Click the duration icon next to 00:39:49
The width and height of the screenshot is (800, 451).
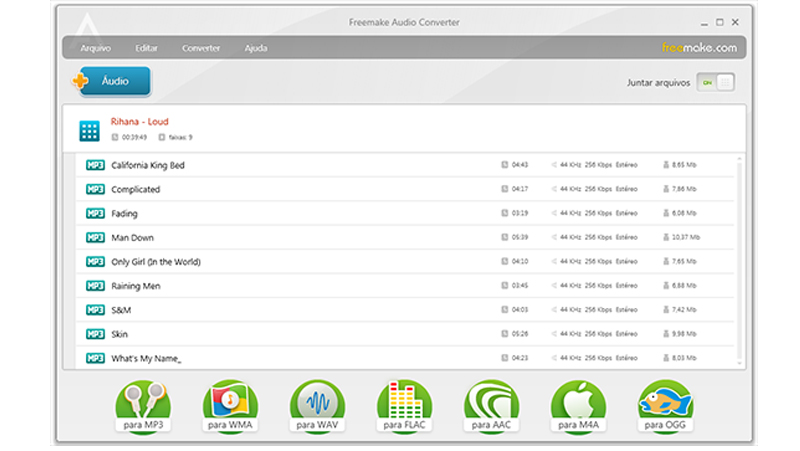coord(115,137)
